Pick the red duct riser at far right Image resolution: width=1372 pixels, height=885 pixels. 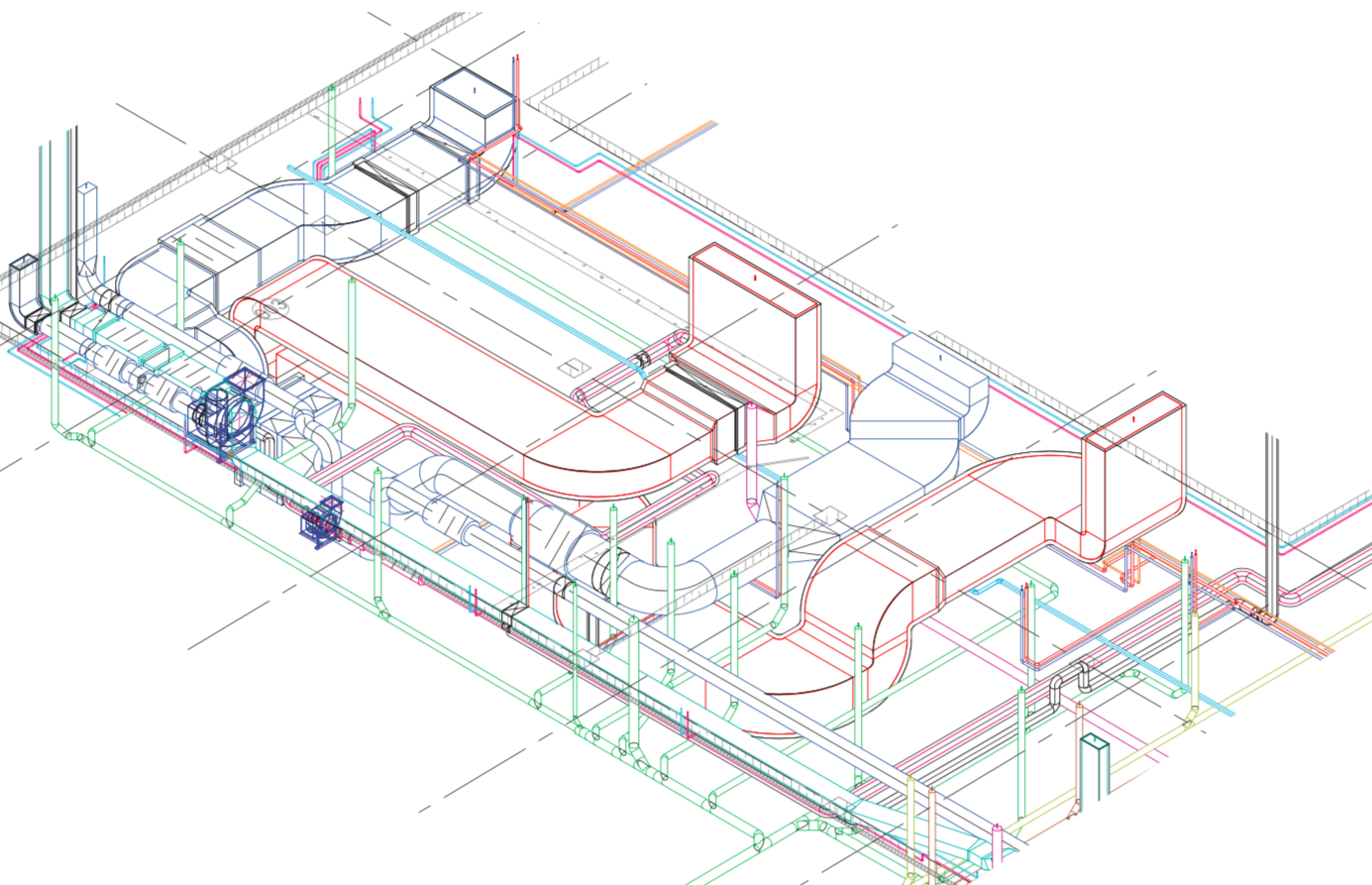coord(1133,466)
